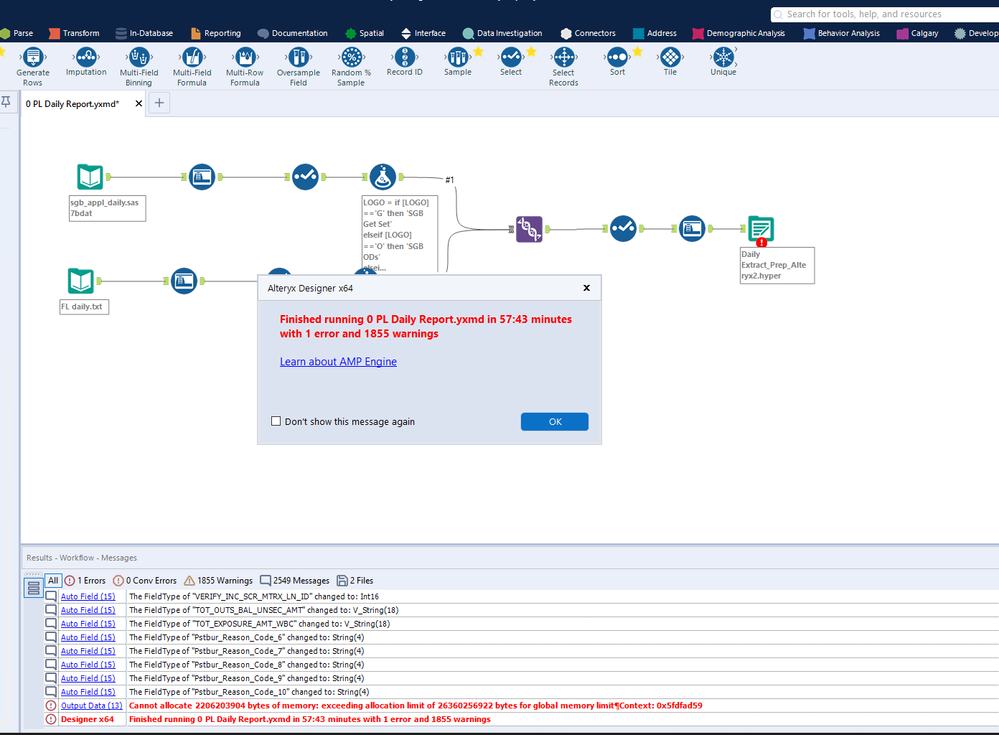Select the Multi-Row Formula tool
This screenshot has width=999, height=735.
[245, 66]
